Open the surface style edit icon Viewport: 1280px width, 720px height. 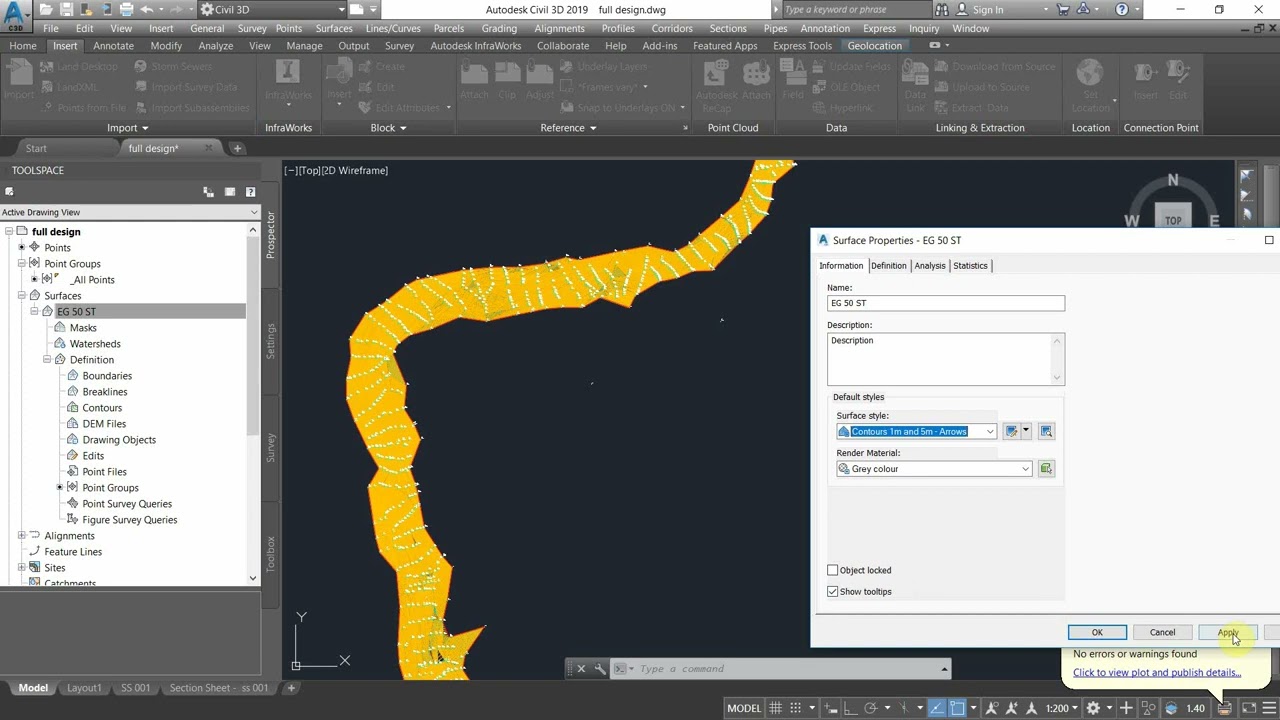(1011, 431)
